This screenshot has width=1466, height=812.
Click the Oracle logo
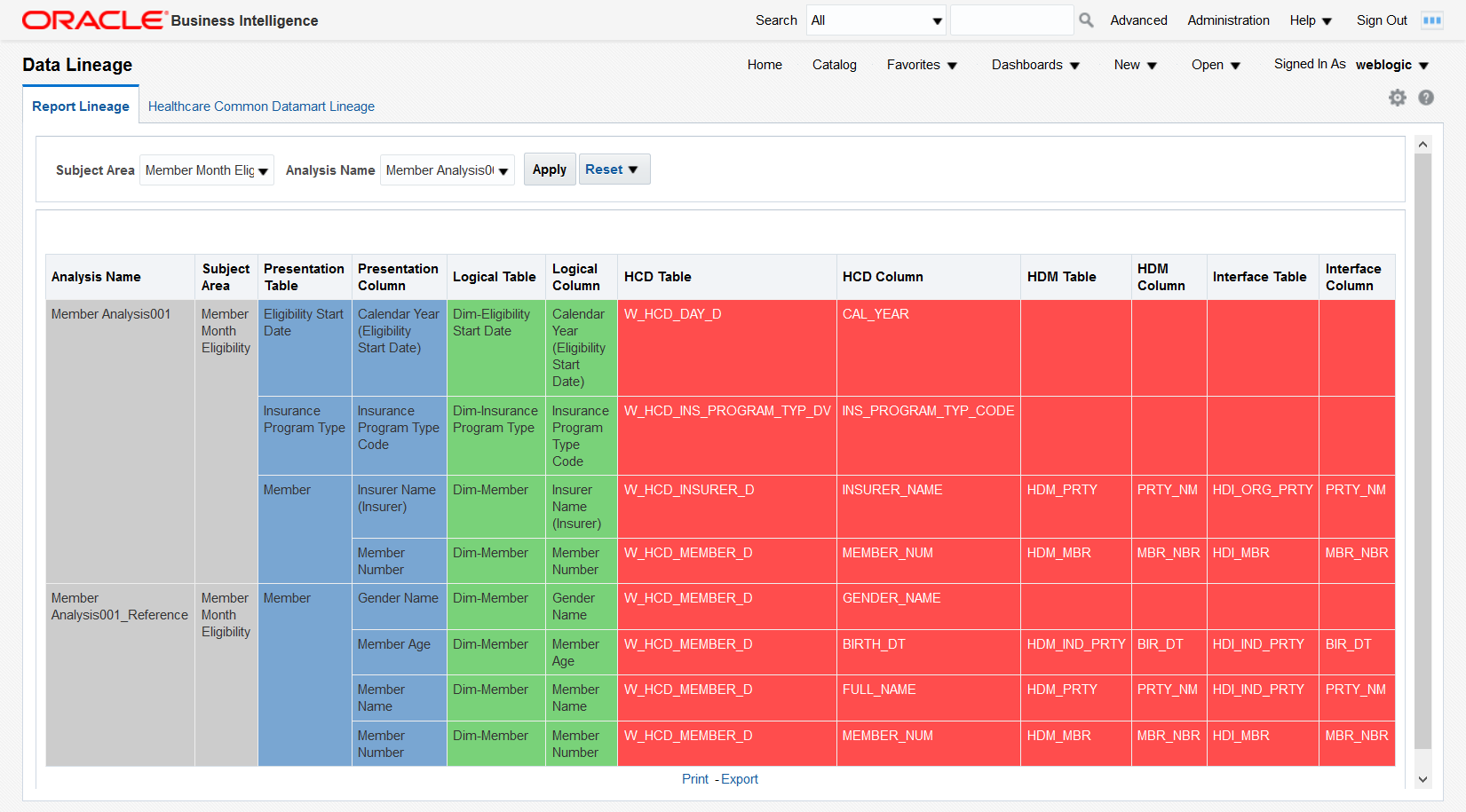94,20
